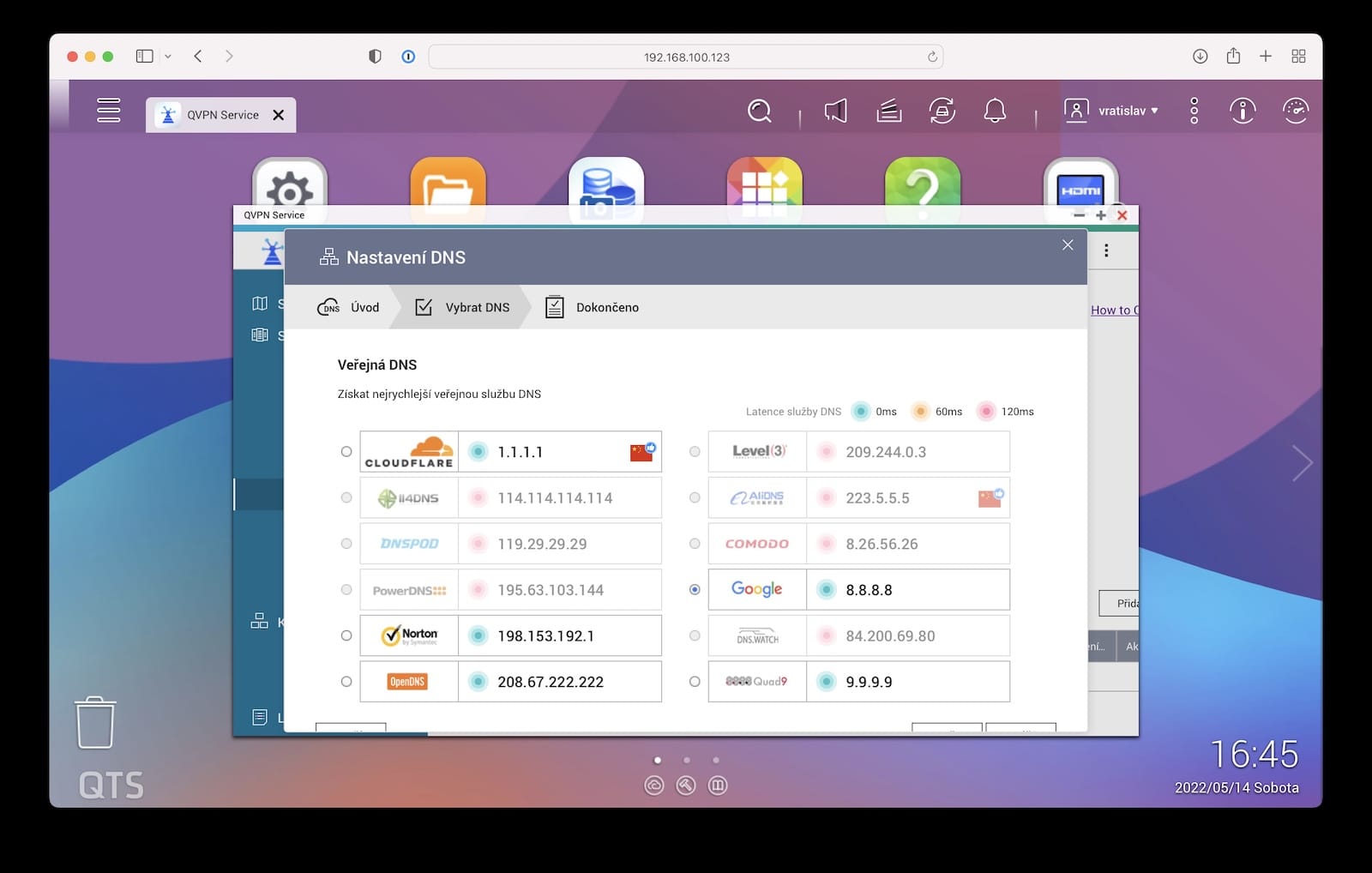This screenshot has height=873, width=1372.
Task: Open the three-dot more options menu in QTS bar
Action: click(x=1194, y=111)
